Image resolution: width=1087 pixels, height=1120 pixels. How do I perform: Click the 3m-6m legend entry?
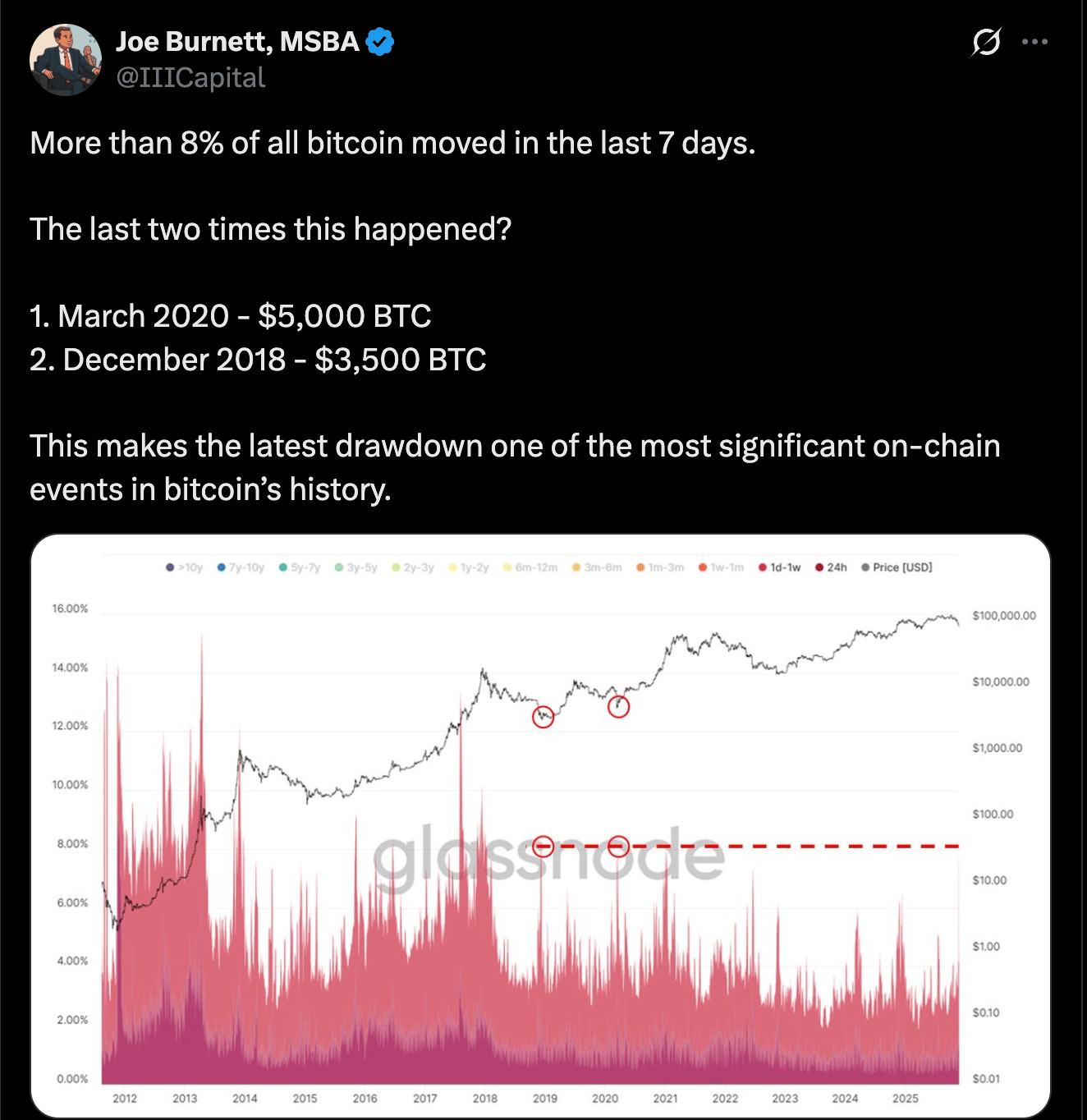tap(597, 567)
